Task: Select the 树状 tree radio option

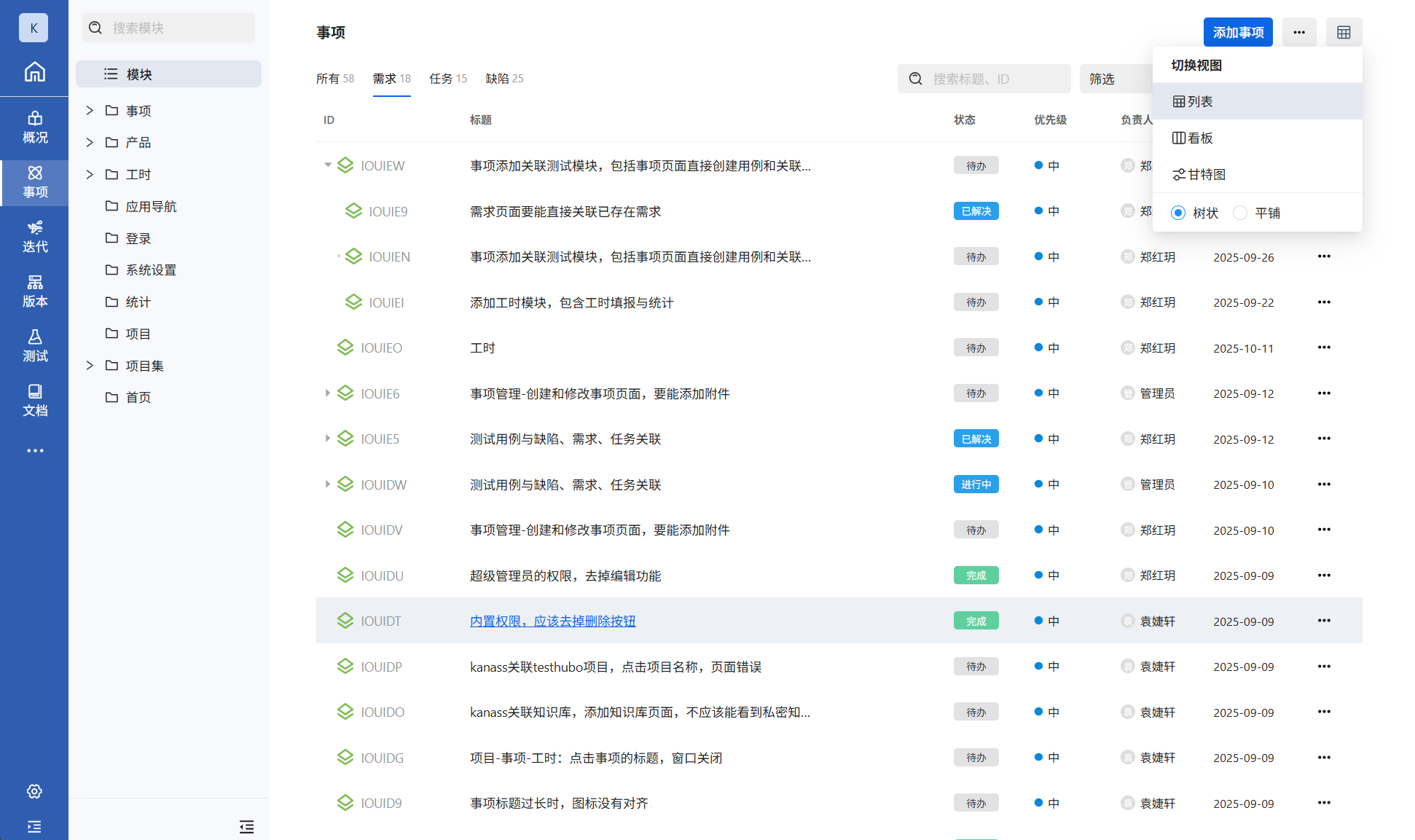Action: coord(1178,213)
